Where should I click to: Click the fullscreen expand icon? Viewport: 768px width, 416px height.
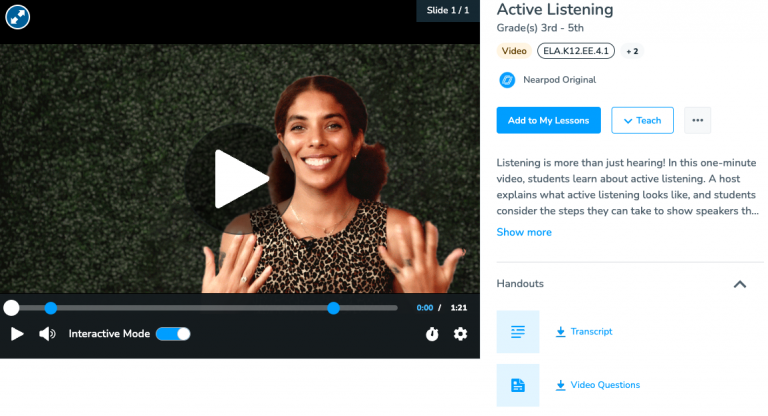tap(18, 17)
